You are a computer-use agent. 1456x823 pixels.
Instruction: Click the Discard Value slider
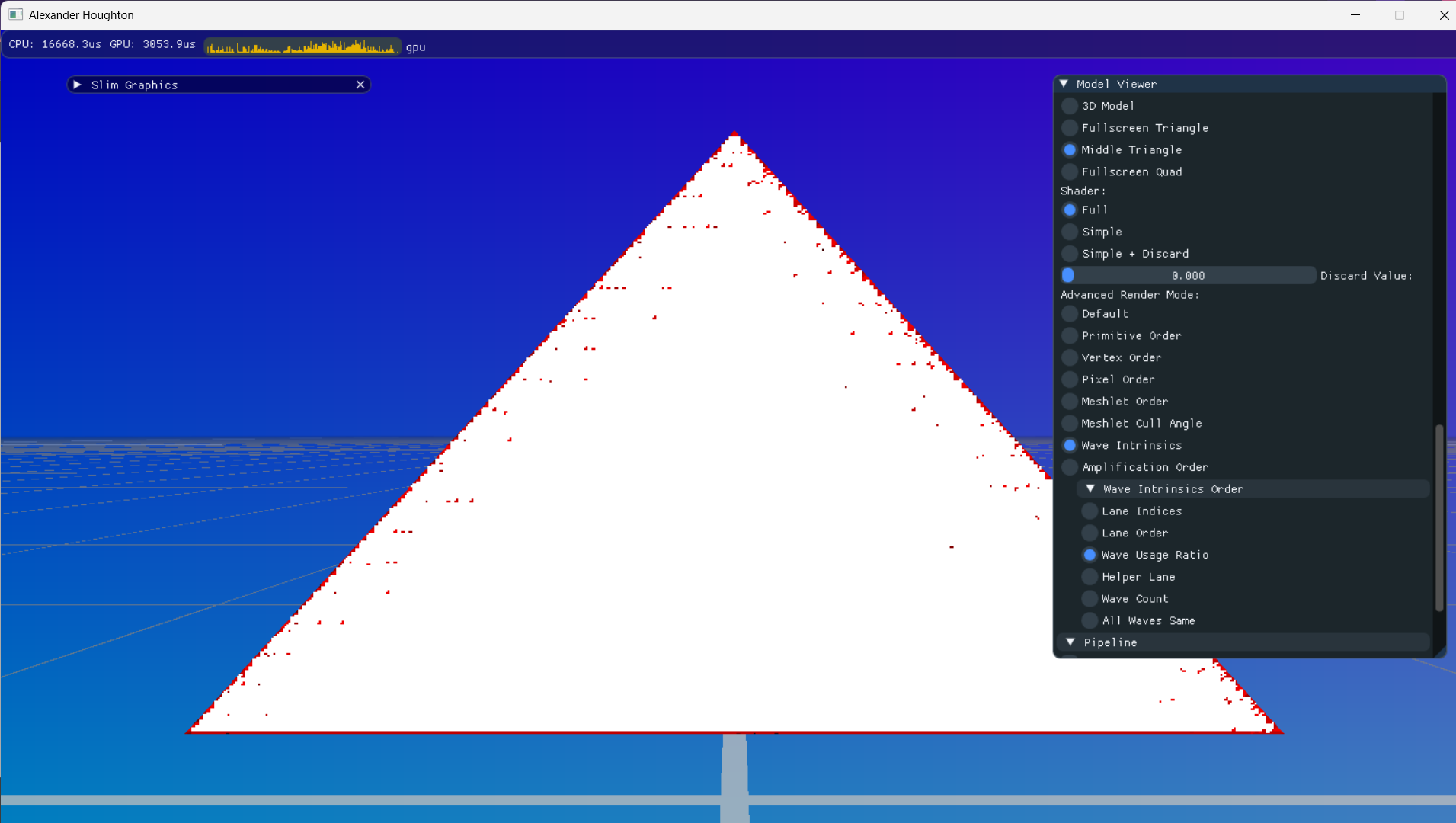tap(1188, 276)
